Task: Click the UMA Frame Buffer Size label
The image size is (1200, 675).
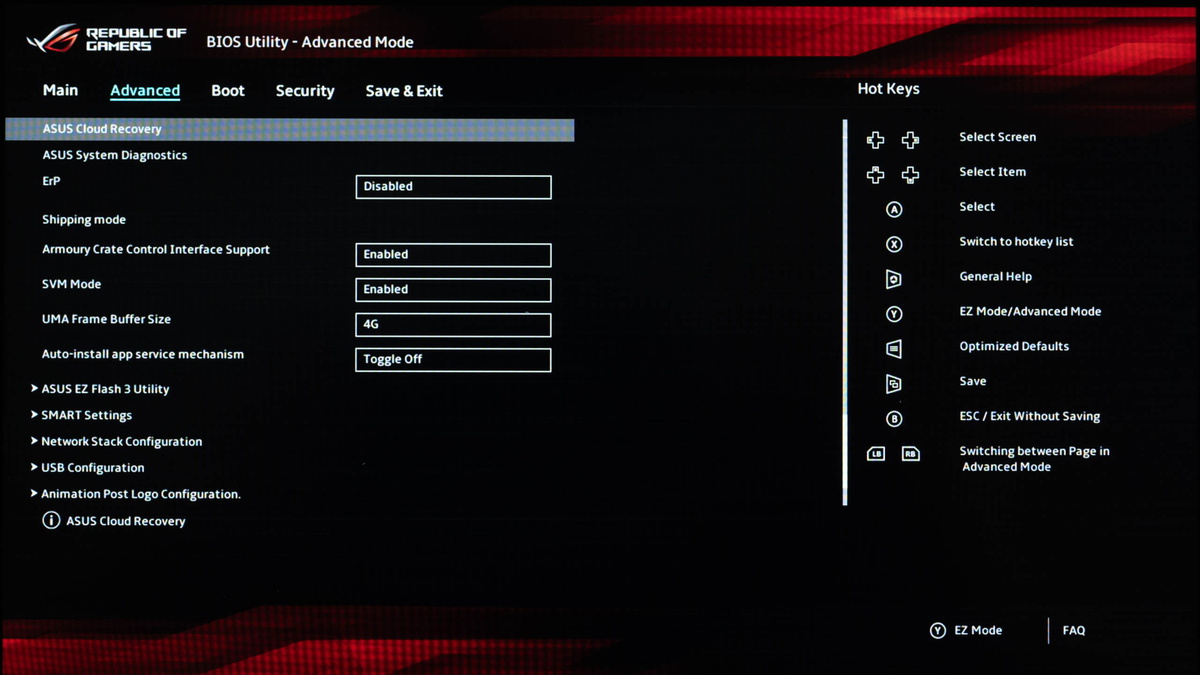Action: click(x=106, y=319)
